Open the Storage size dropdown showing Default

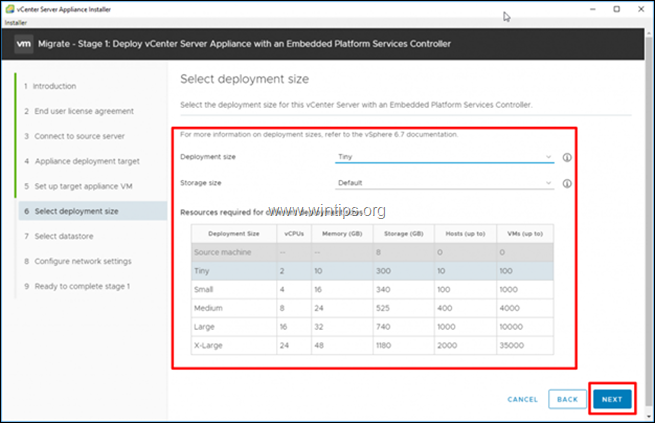point(444,183)
